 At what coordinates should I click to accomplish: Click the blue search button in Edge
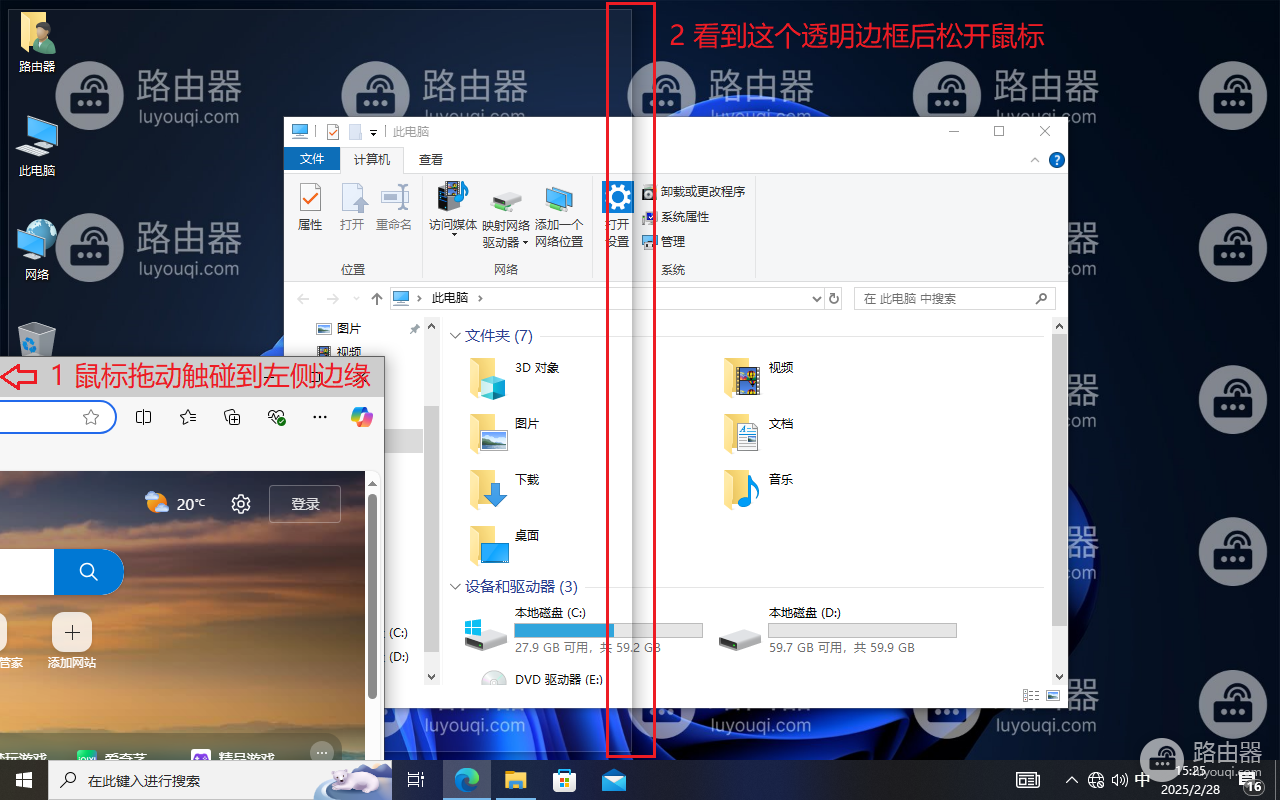[89, 571]
